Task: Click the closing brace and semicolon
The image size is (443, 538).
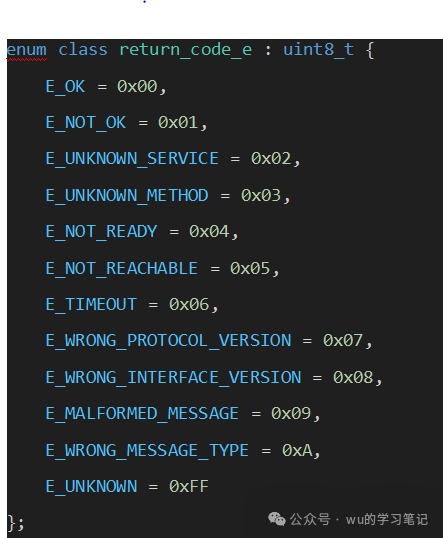Action: point(16,523)
